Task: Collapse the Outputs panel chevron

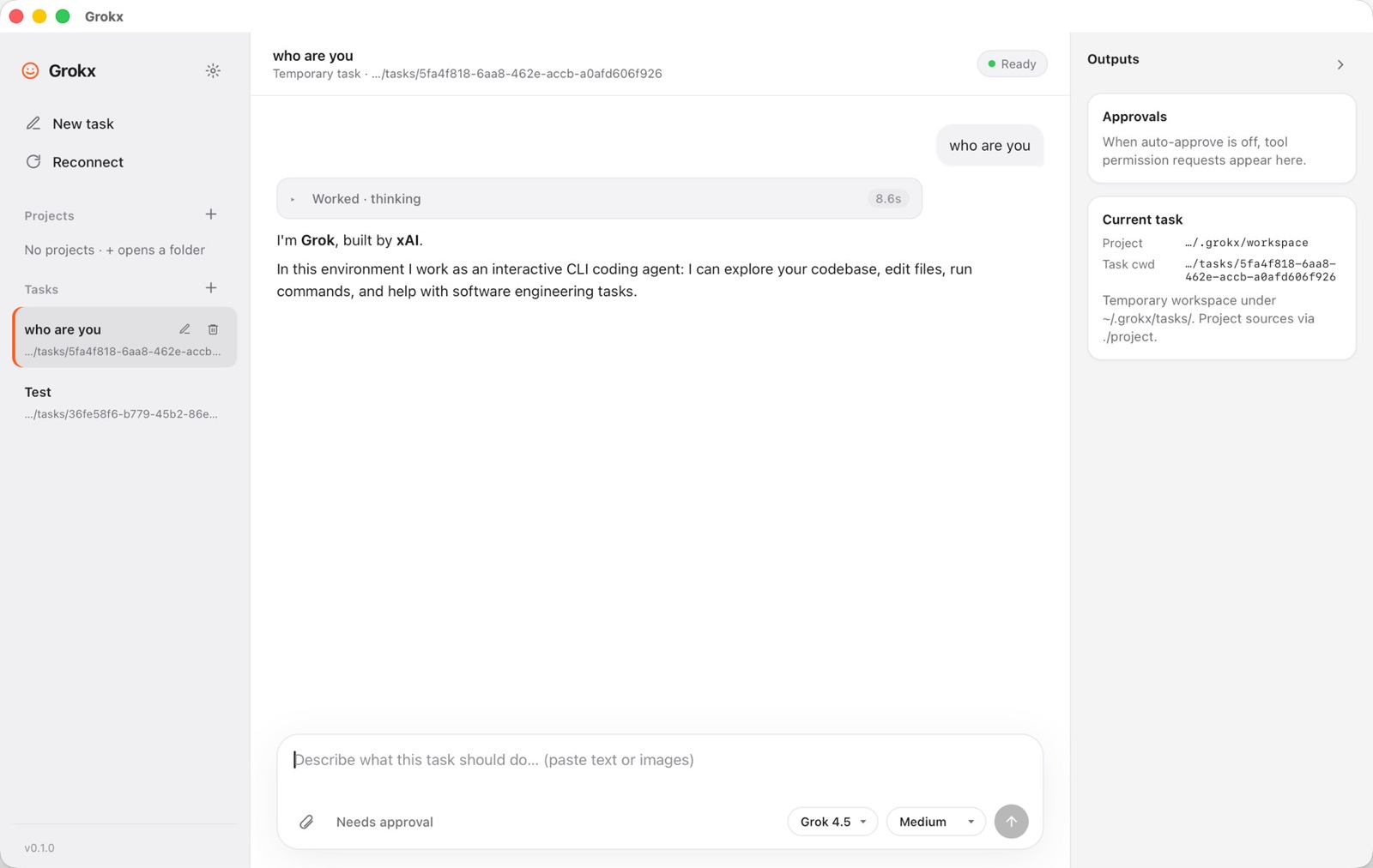Action: (1340, 64)
